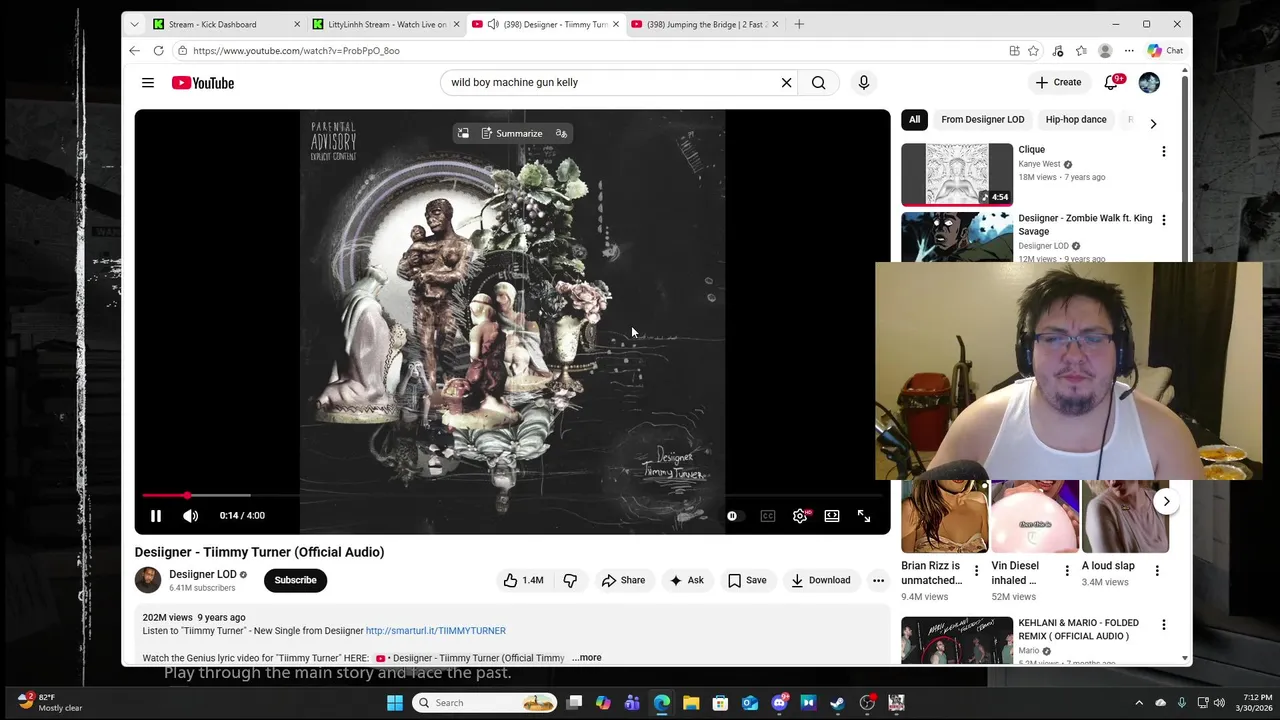Pause the video with the player button
This screenshot has height=720, width=1280.
point(156,516)
